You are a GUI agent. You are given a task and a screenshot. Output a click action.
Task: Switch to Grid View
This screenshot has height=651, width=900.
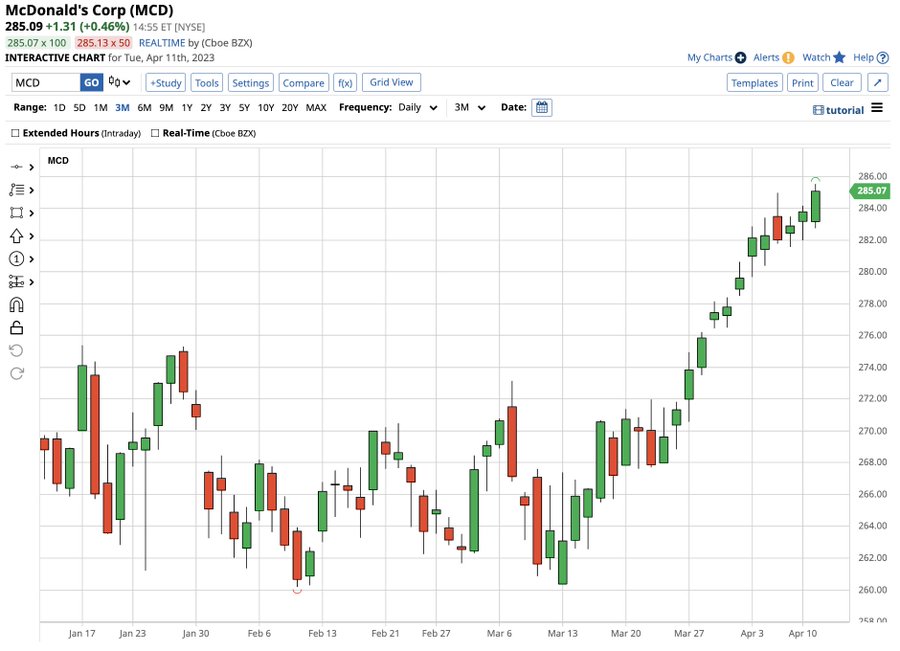[x=391, y=82]
